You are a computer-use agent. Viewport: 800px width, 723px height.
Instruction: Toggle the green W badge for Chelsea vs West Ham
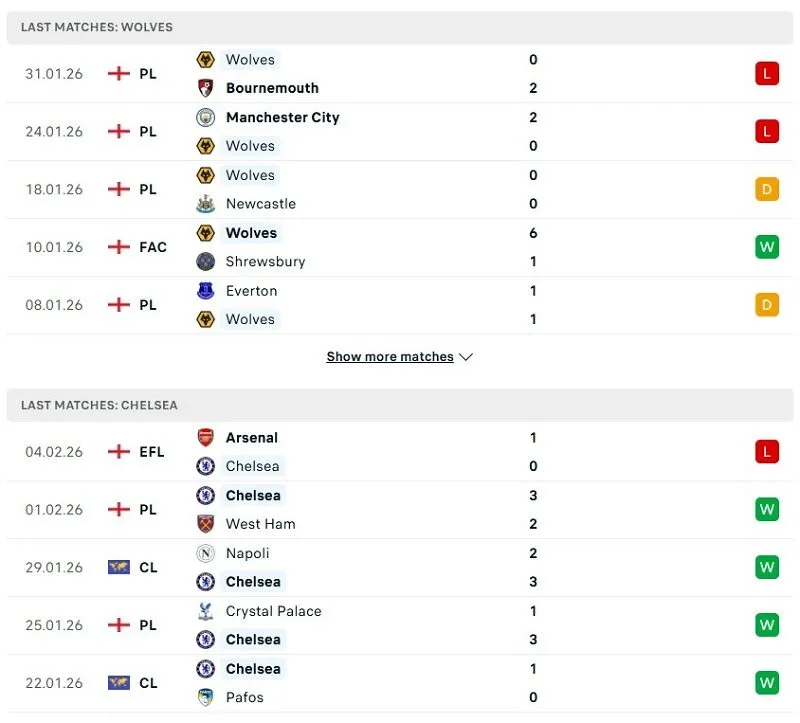[x=766, y=509]
